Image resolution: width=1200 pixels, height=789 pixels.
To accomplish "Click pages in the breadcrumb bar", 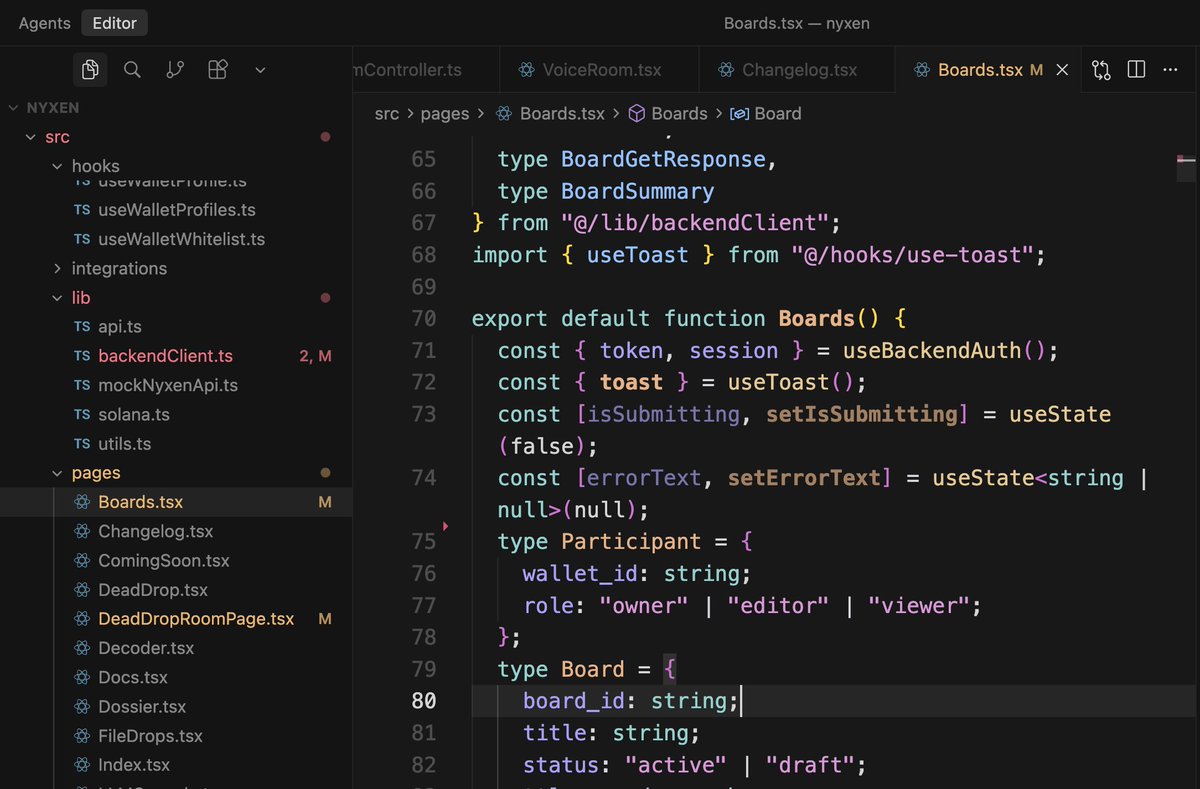I will [445, 113].
